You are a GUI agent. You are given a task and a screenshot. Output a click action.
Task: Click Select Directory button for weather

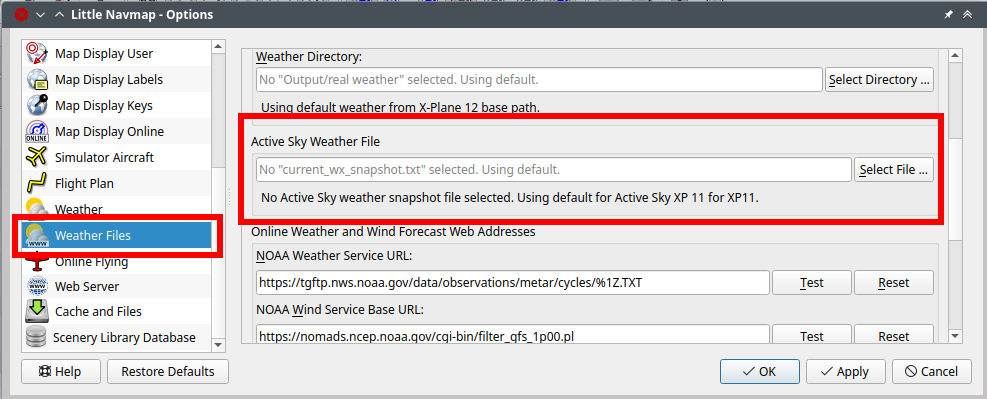pos(879,79)
